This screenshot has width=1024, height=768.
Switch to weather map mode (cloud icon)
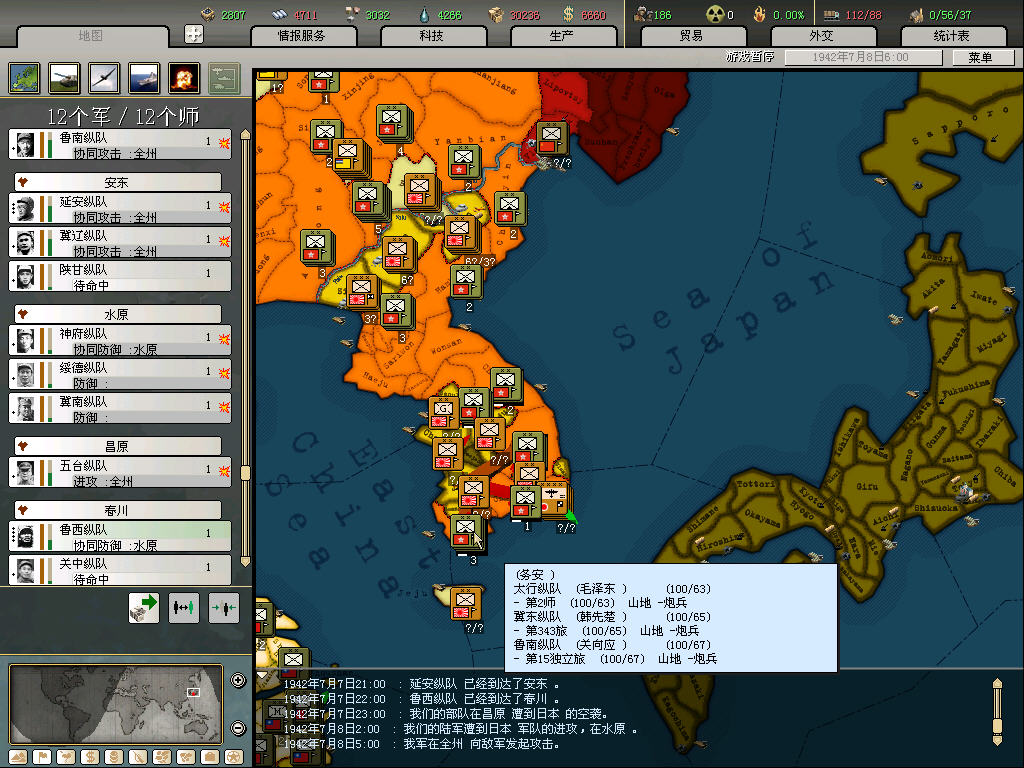click(x=66, y=758)
